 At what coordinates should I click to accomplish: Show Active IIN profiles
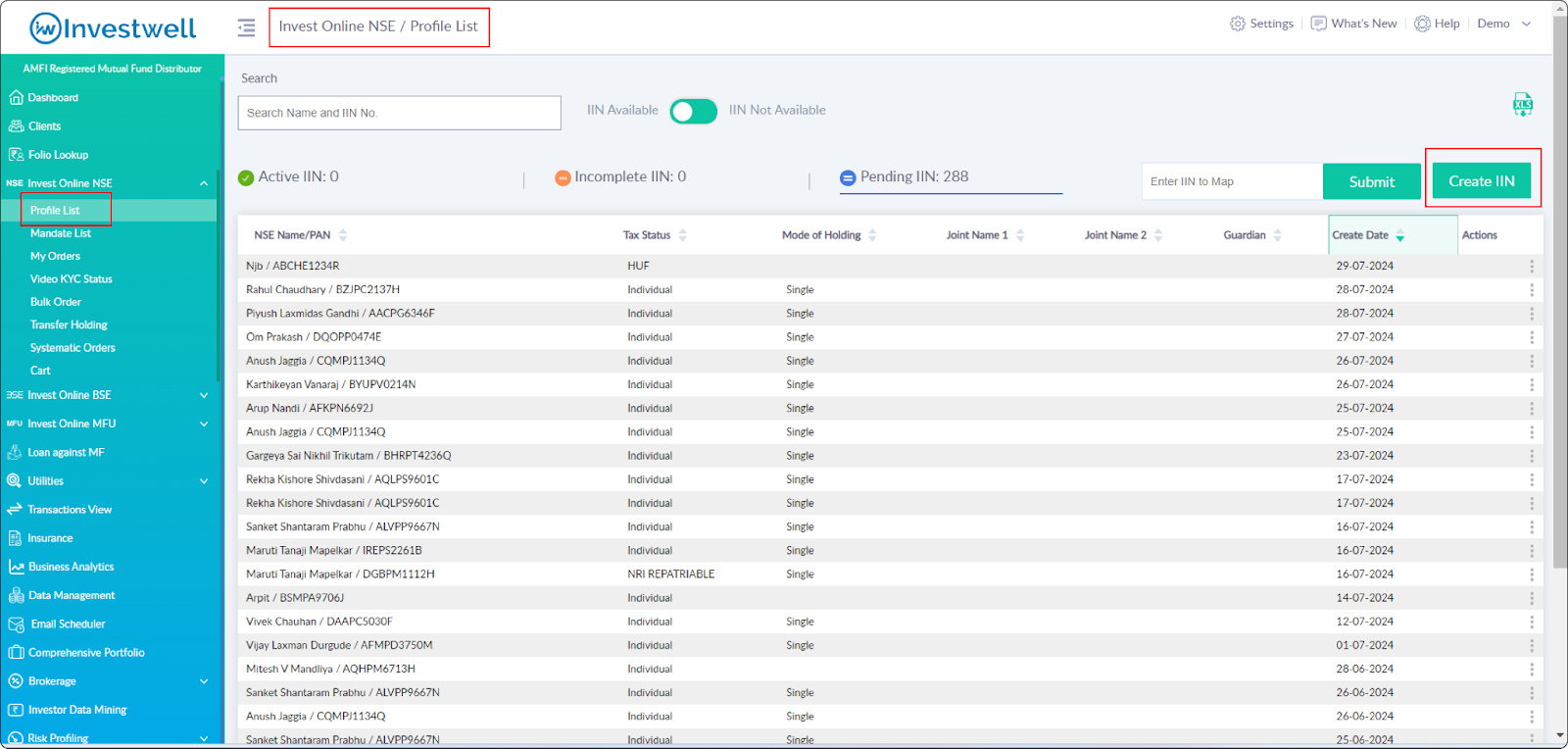tap(289, 176)
